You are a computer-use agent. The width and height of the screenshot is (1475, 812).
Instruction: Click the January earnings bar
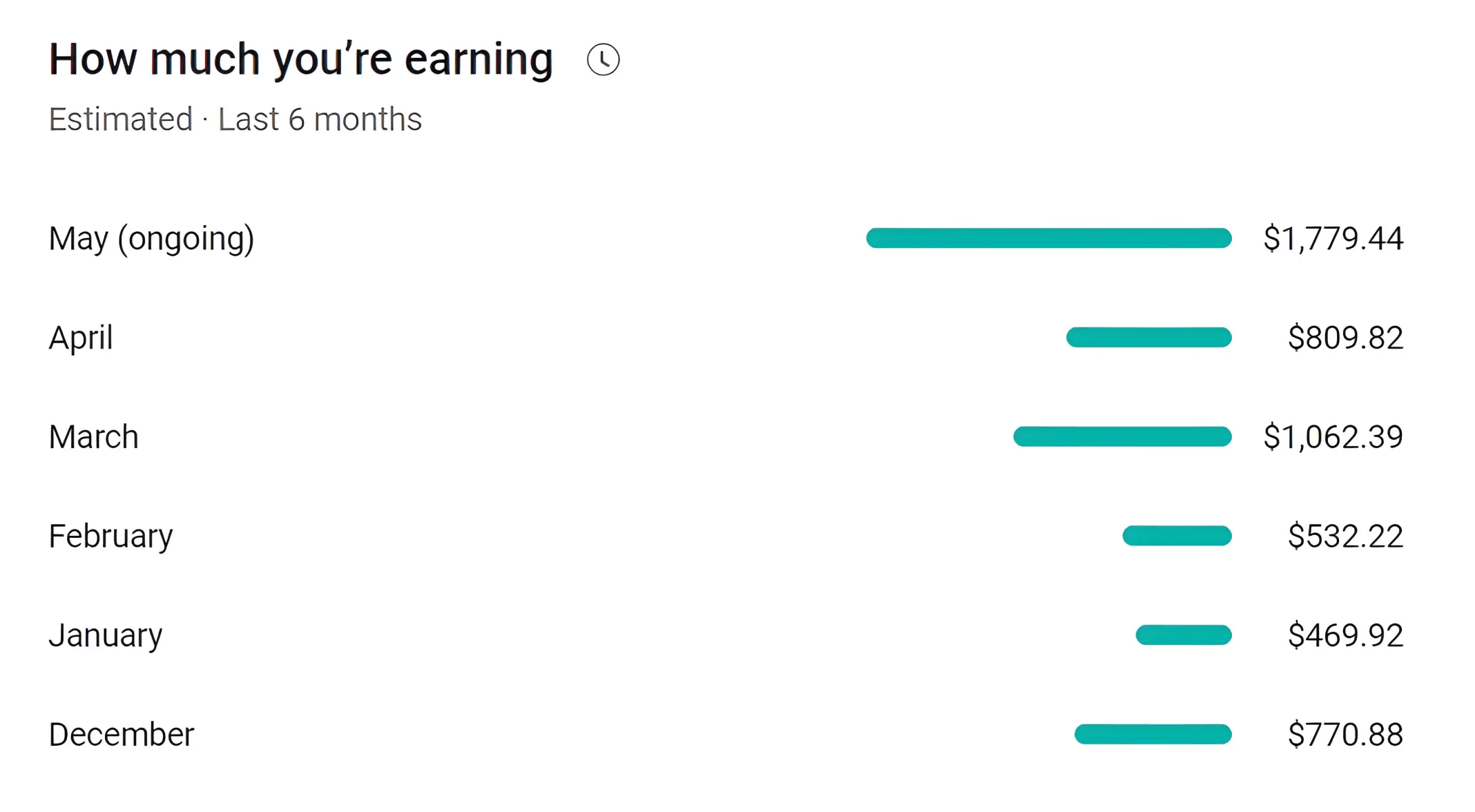point(1184,635)
